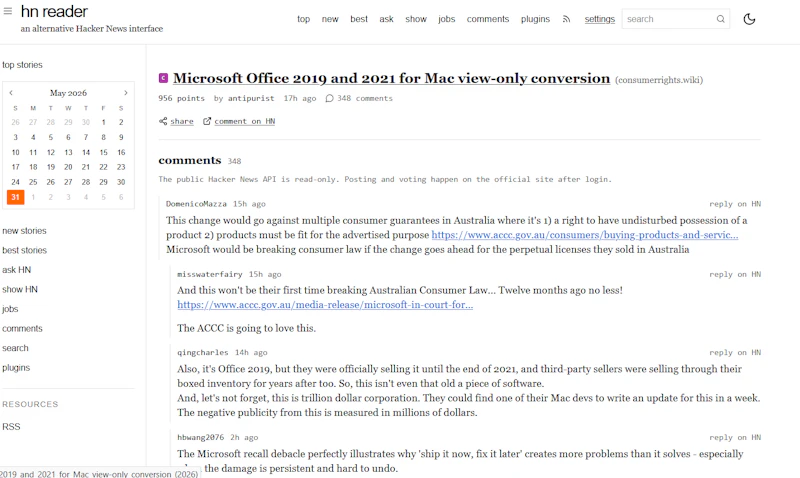Open antipurist author profile
The height and width of the screenshot is (478, 800).
[x=251, y=98]
